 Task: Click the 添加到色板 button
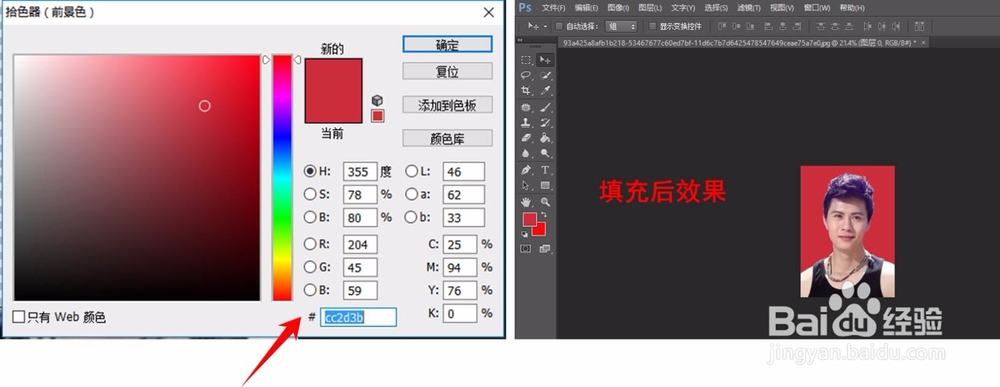pos(447,105)
